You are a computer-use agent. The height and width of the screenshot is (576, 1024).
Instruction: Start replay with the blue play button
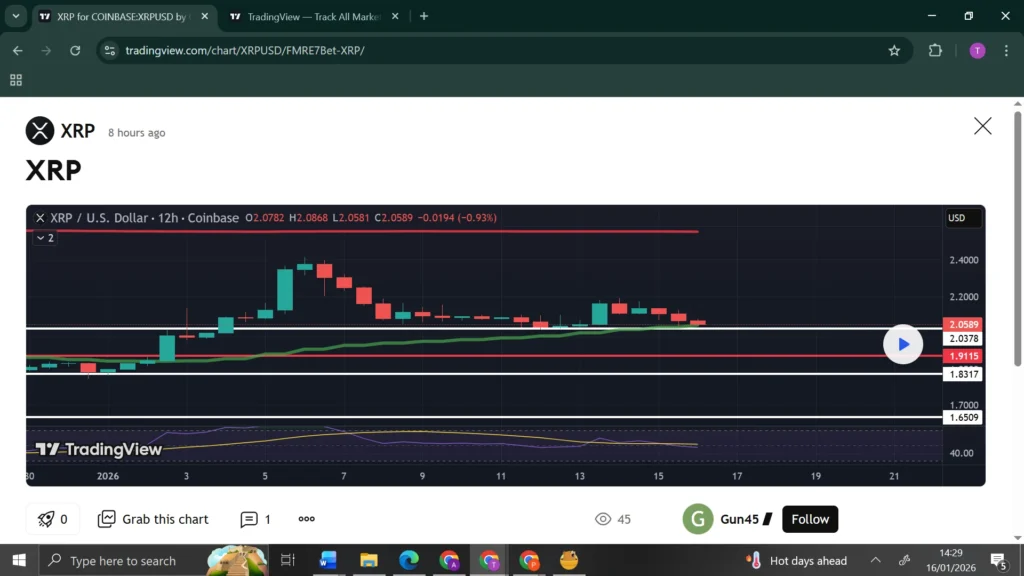click(903, 343)
